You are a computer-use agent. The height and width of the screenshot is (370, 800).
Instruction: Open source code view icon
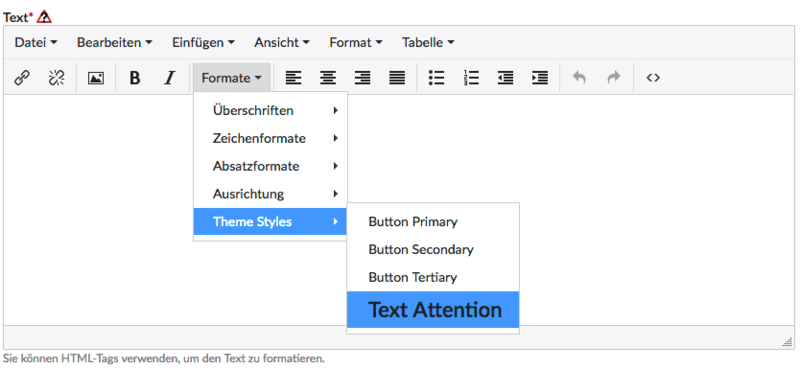coord(653,78)
